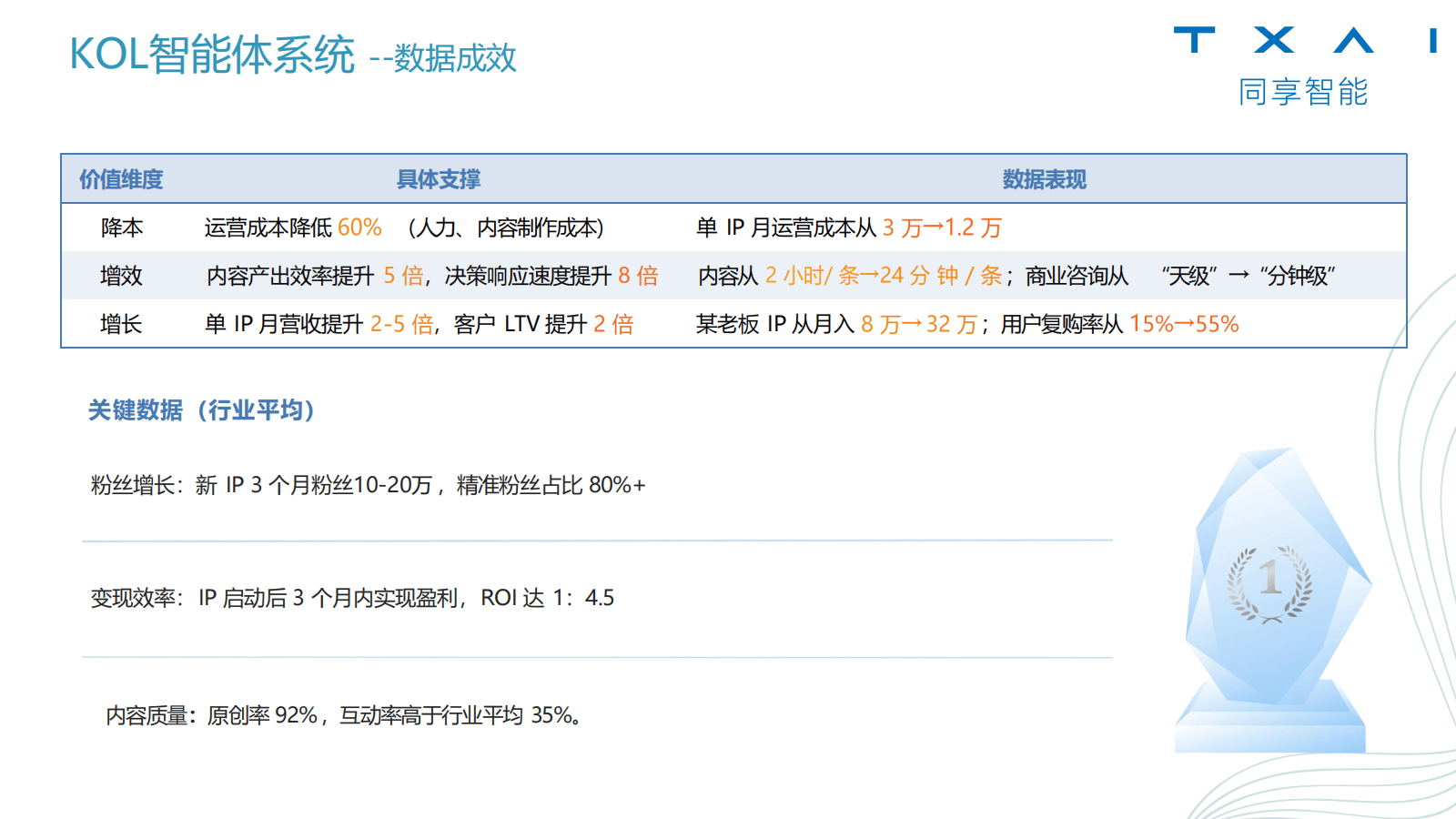The height and width of the screenshot is (819, 1456).
Task: Select the 价值维度 column header
Action: pos(121,179)
